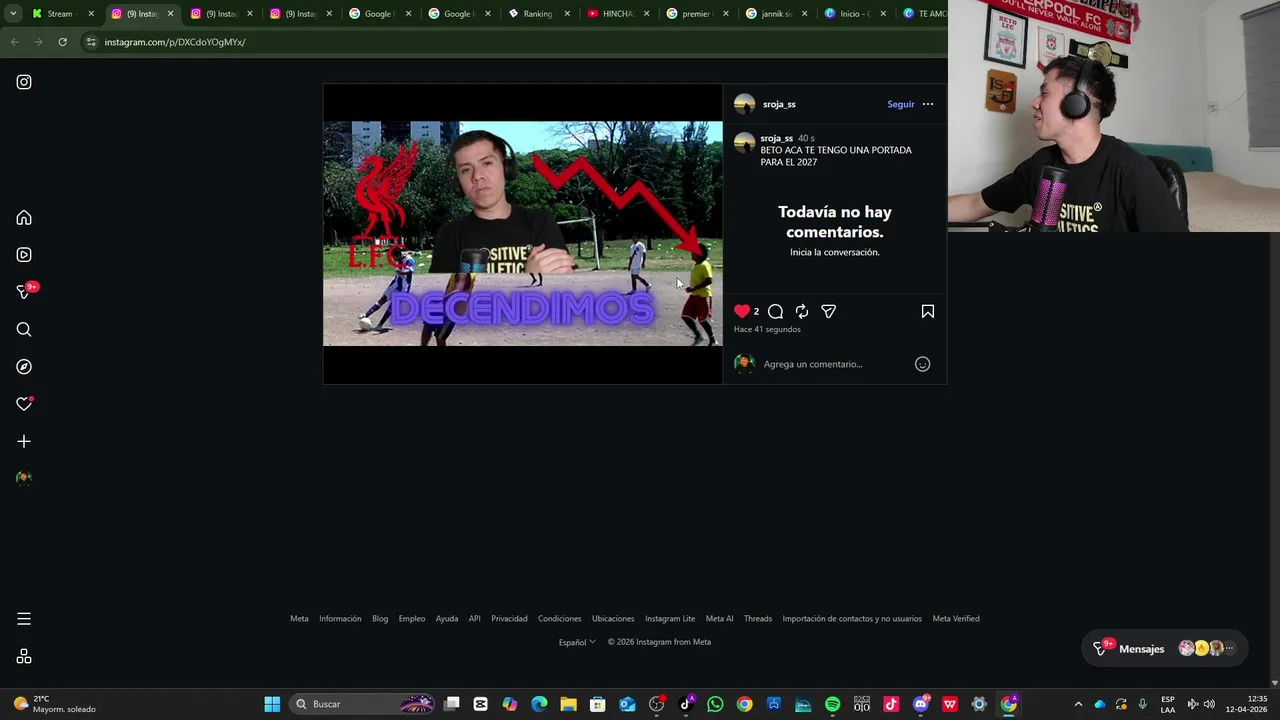Viewport: 1280px width, 720px height.
Task: Toggle the like heart on the post
Action: [x=742, y=312]
